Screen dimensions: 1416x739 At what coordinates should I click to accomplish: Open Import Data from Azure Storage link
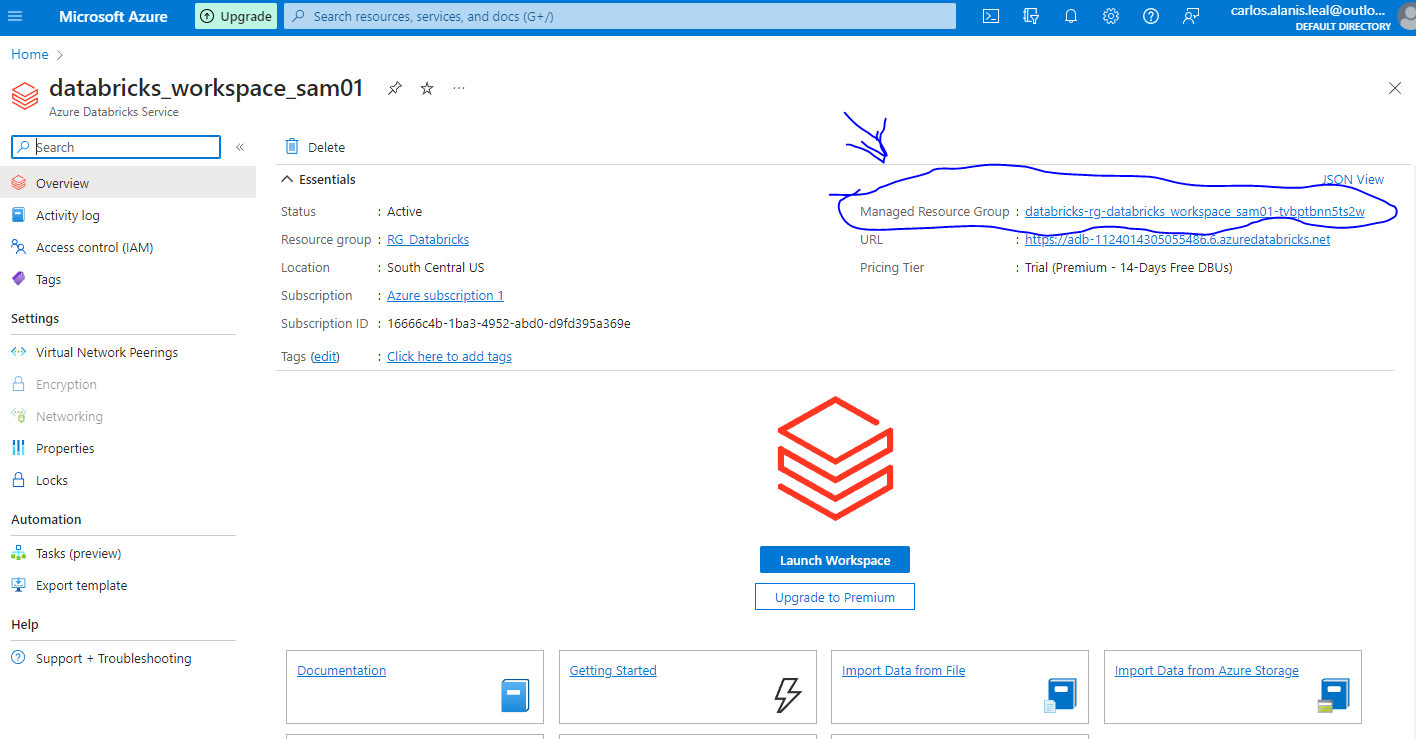tap(1207, 670)
